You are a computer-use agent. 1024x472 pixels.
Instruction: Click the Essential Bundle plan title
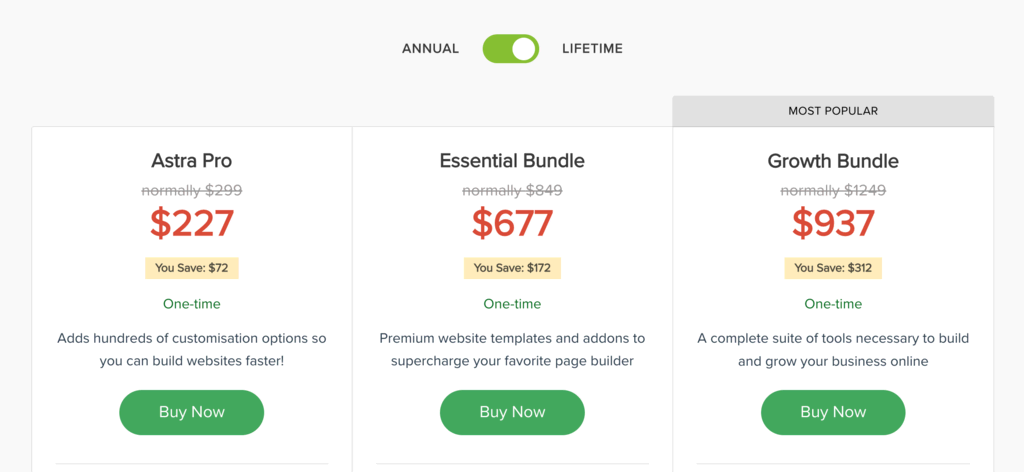click(512, 161)
